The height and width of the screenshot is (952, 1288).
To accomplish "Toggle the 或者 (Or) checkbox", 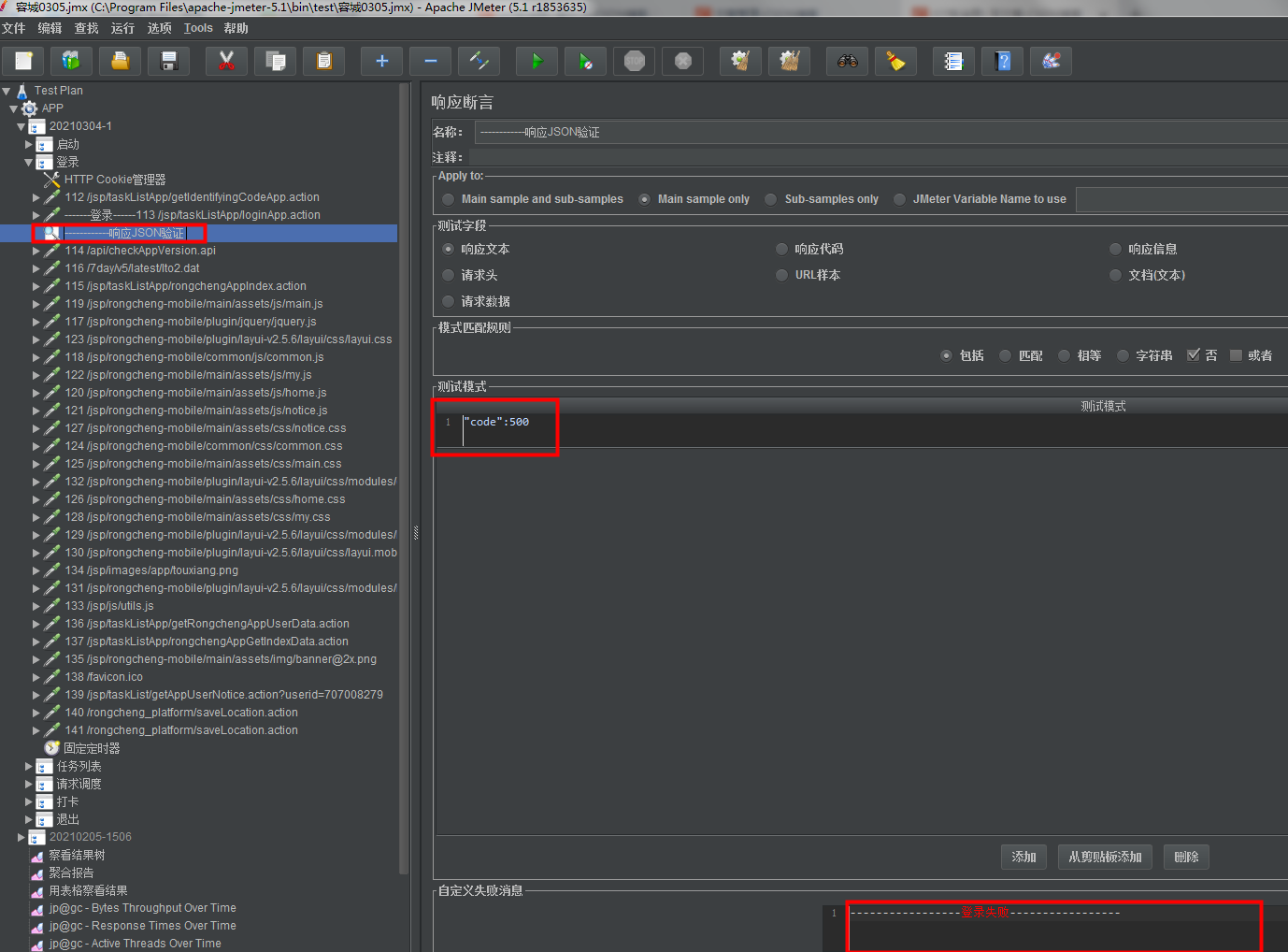I will [x=1236, y=355].
